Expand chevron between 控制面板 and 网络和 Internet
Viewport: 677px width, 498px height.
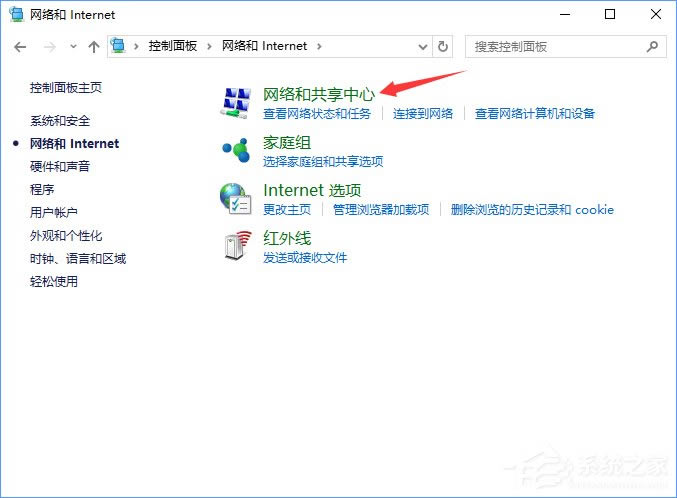click(209, 46)
